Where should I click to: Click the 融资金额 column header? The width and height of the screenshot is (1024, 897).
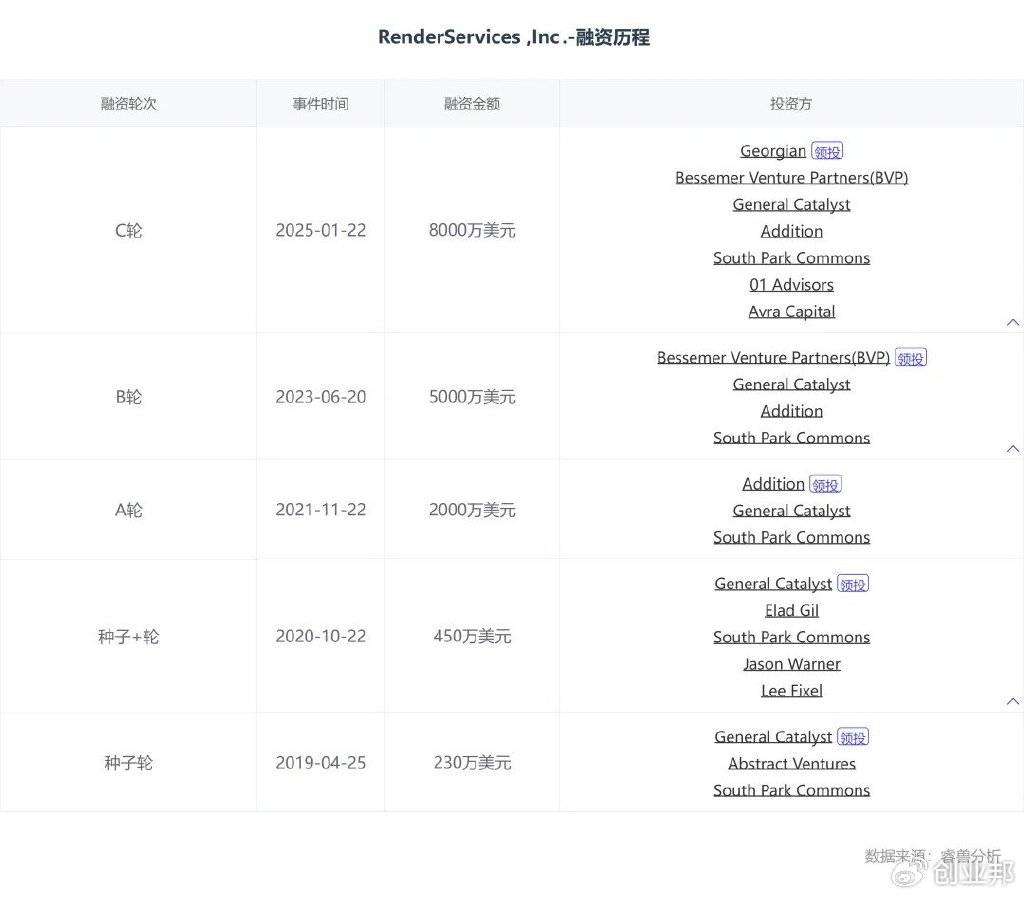tap(472, 103)
